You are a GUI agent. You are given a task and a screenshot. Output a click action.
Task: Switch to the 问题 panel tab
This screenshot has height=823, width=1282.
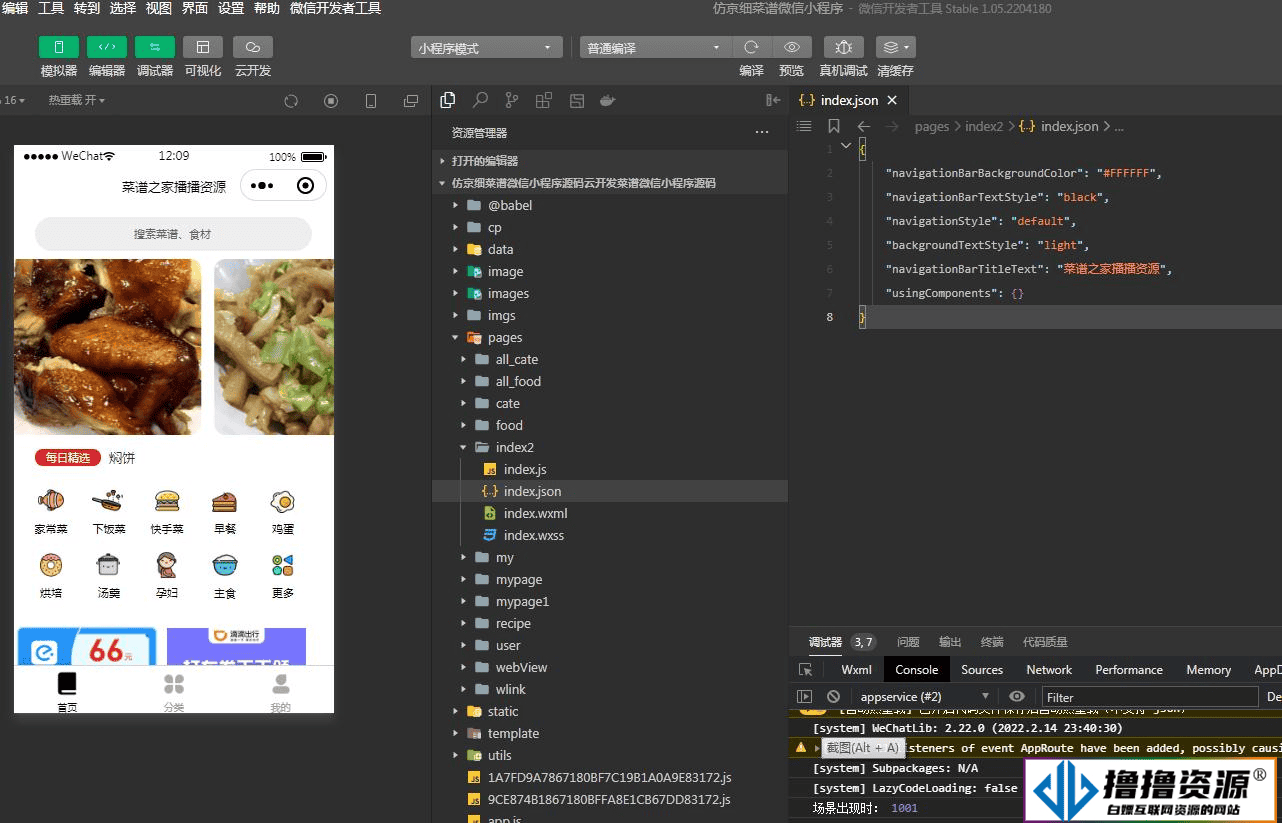click(x=908, y=642)
